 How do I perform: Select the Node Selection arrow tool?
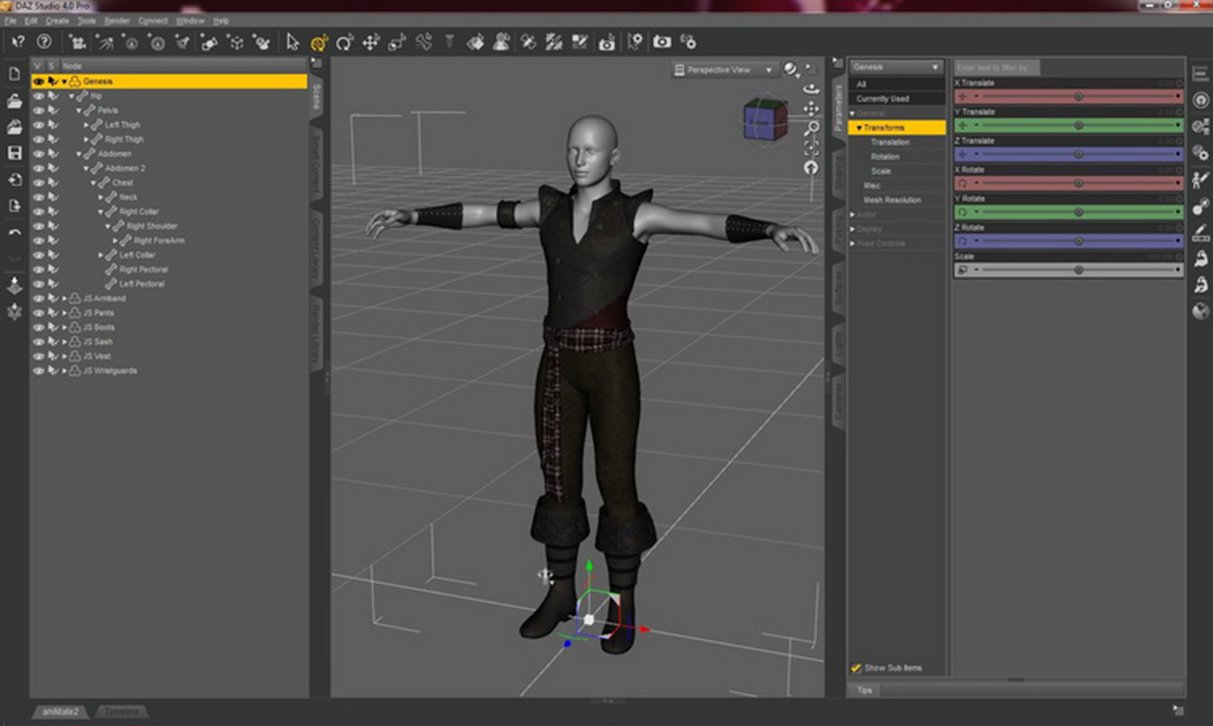click(x=294, y=42)
